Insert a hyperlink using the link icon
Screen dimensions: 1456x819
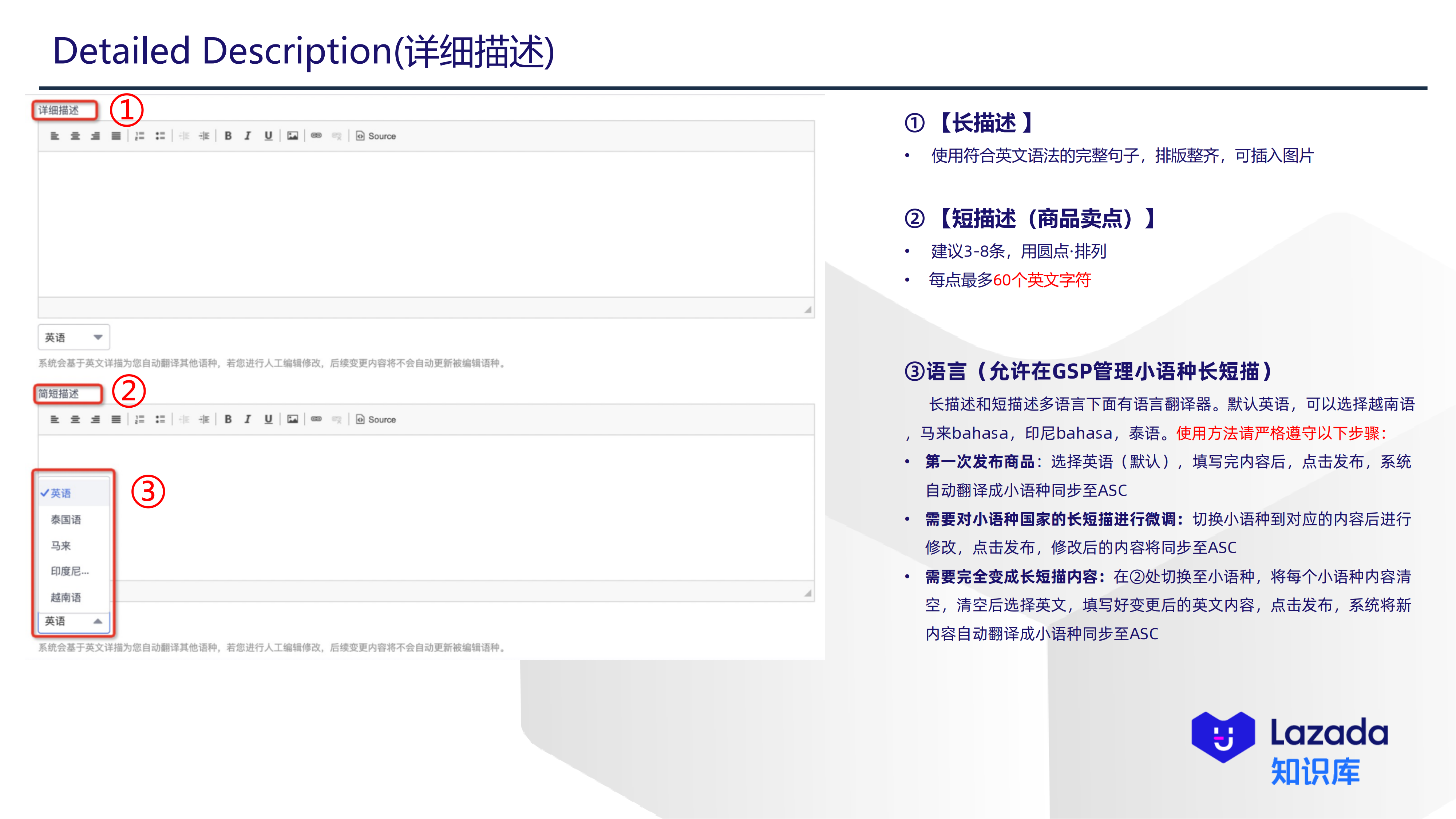316,136
